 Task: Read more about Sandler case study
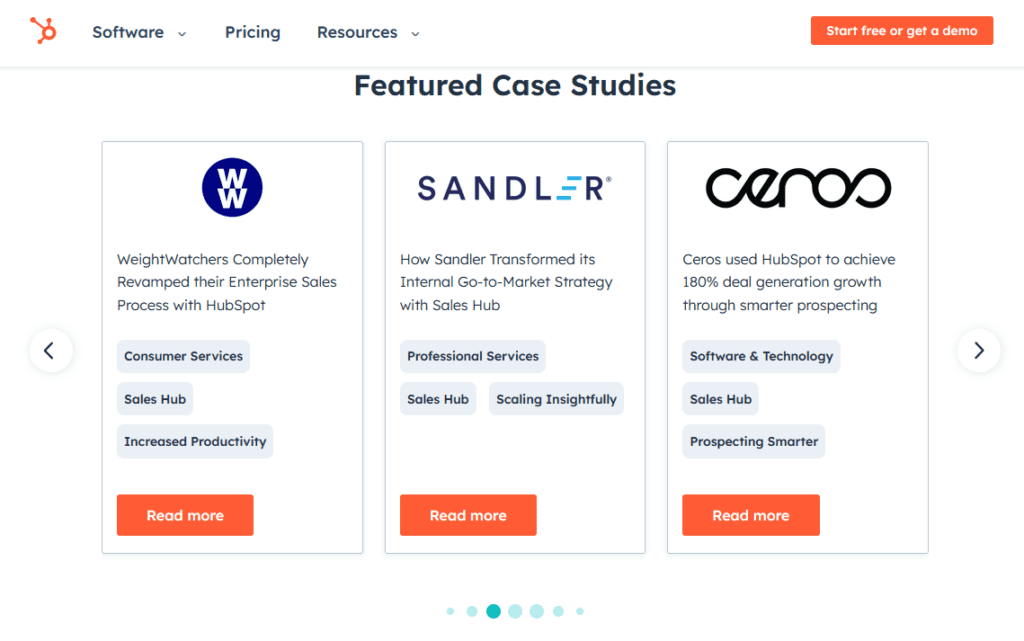click(468, 515)
